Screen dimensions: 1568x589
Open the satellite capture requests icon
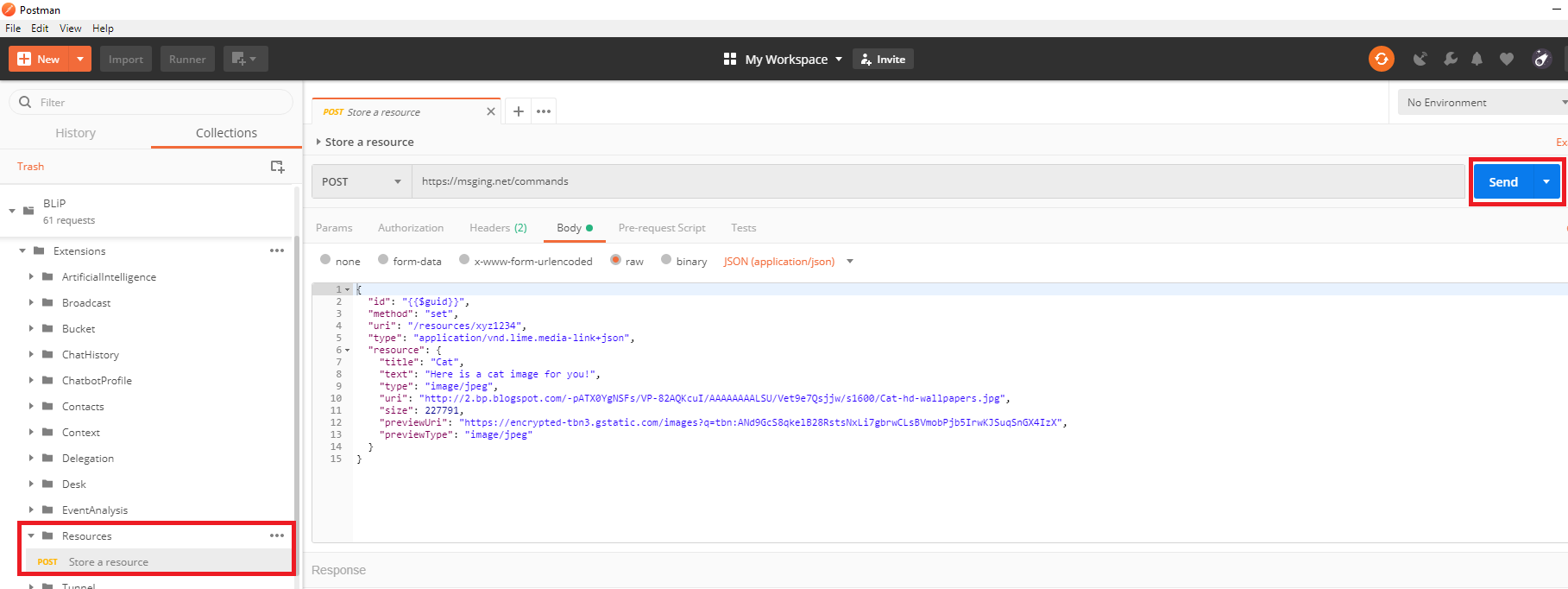click(x=1420, y=59)
